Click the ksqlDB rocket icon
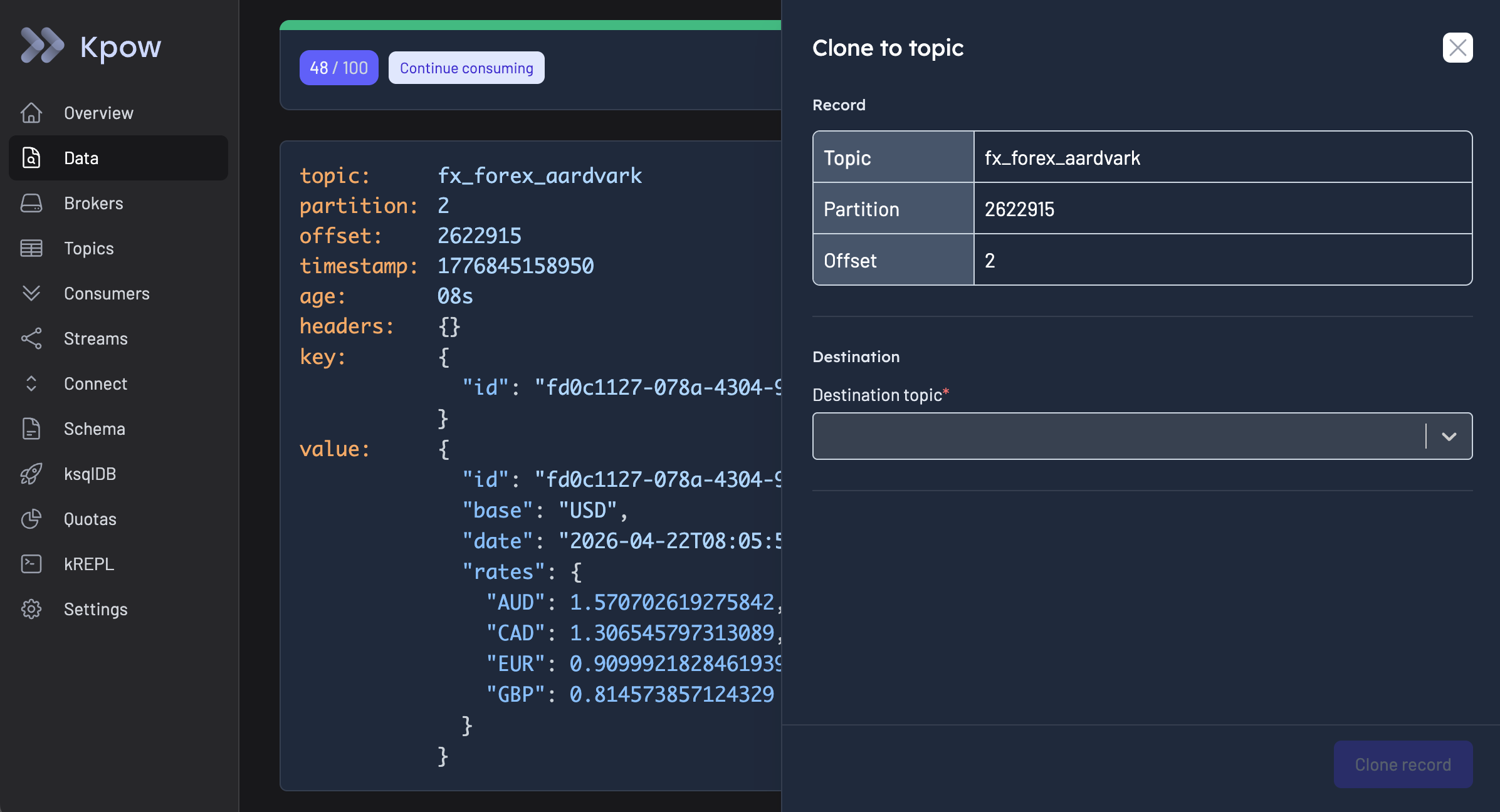 pyautogui.click(x=31, y=474)
